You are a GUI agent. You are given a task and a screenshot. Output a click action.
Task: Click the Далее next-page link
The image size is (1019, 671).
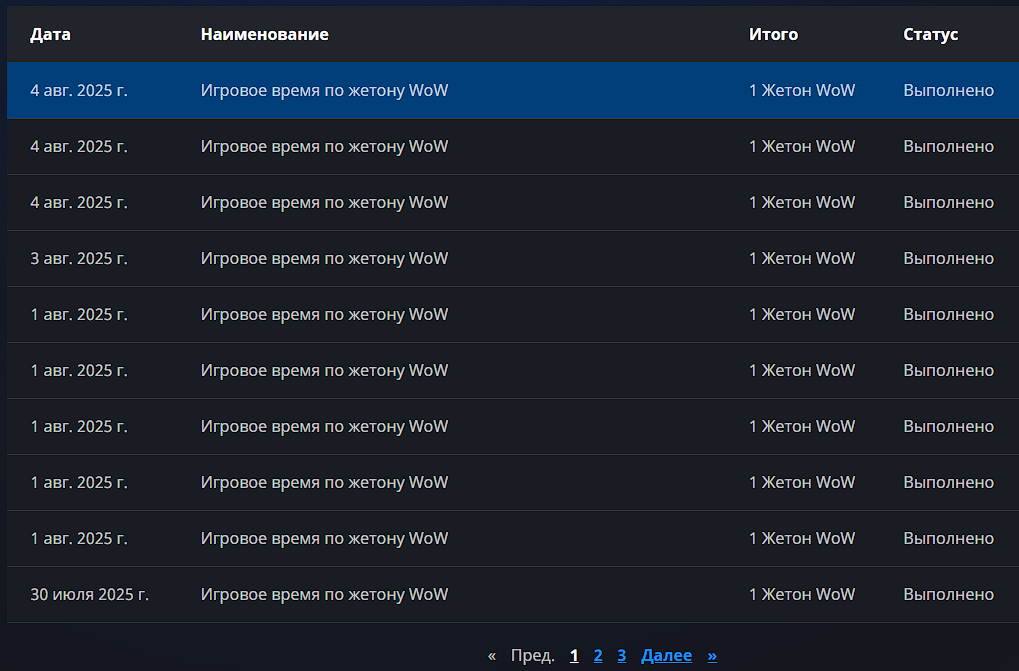coord(666,655)
